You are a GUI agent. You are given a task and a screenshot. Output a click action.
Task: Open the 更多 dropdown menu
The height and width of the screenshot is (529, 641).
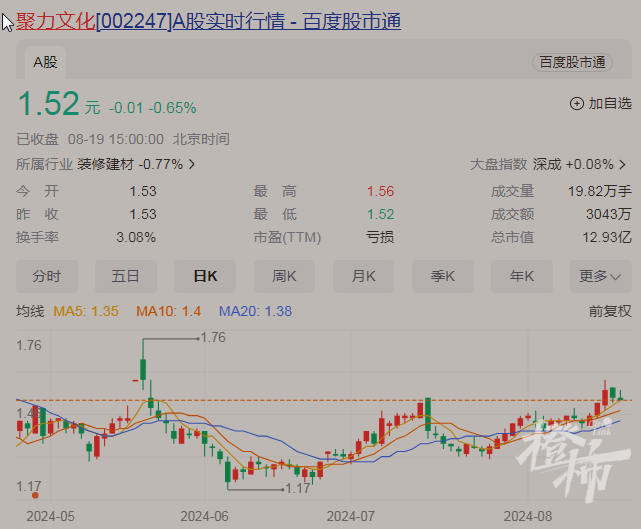pos(601,276)
